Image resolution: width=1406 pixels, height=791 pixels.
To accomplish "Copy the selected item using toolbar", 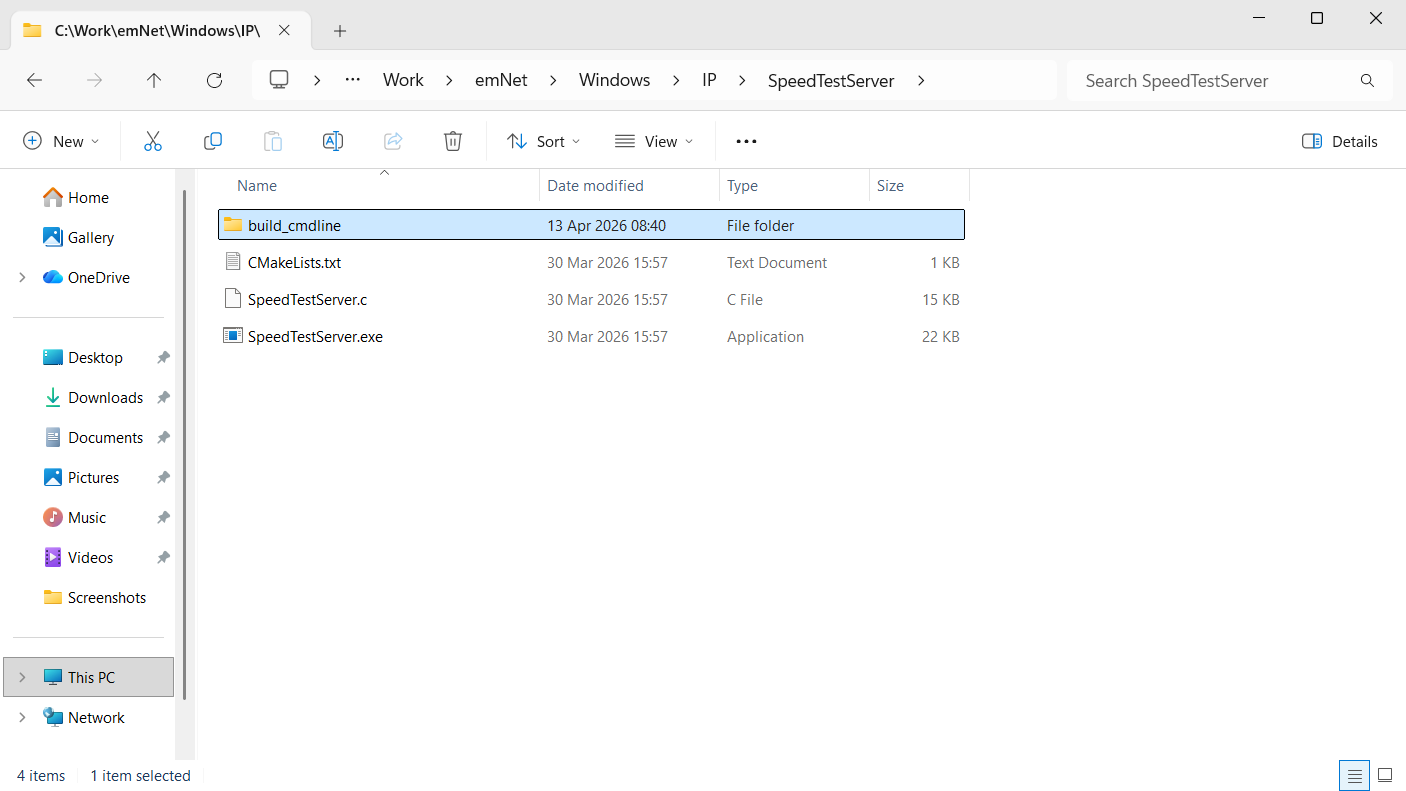I will [212, 141].
